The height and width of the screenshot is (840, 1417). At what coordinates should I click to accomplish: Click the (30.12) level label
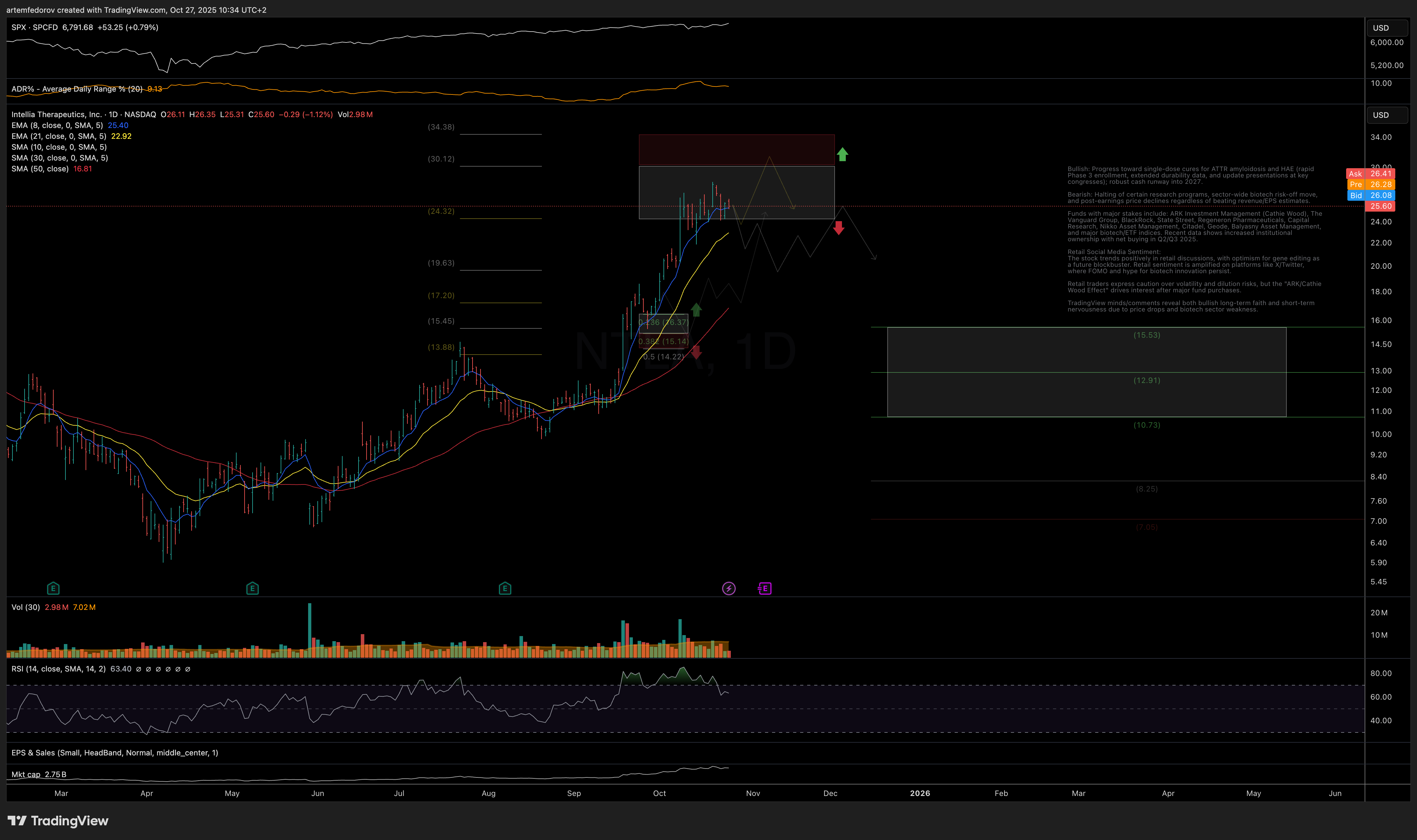tap(441, 159)
